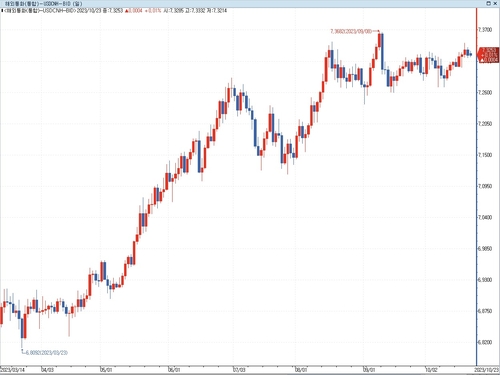This screenshot has width=500, height=375.
Task: Click the red 0.0004 change value in legend
Action: 134,11
